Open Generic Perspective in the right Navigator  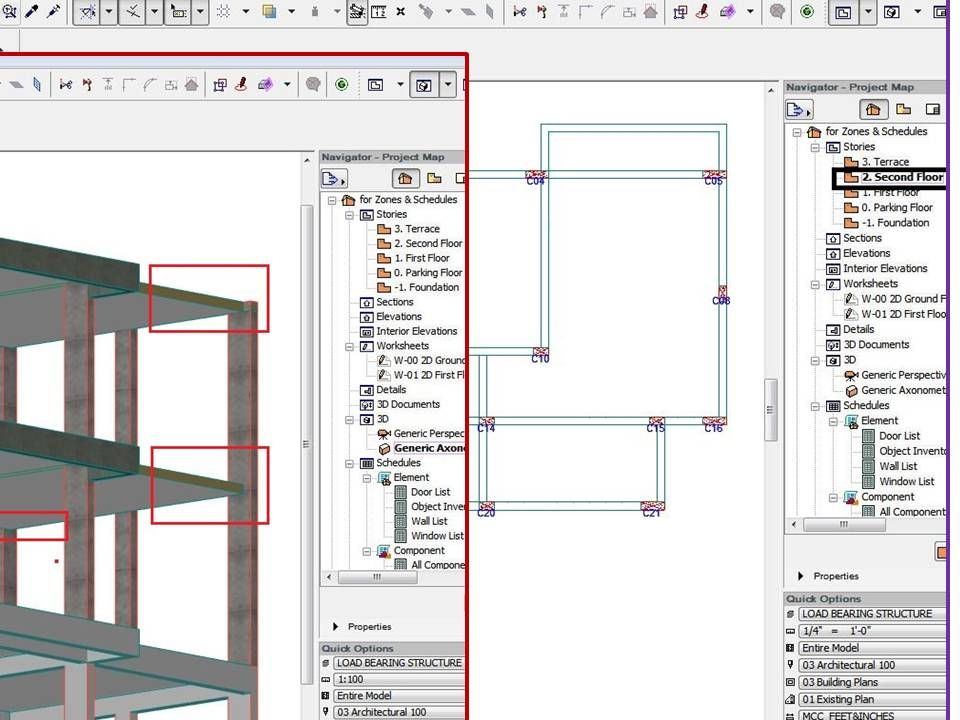(x=902, y=375)
